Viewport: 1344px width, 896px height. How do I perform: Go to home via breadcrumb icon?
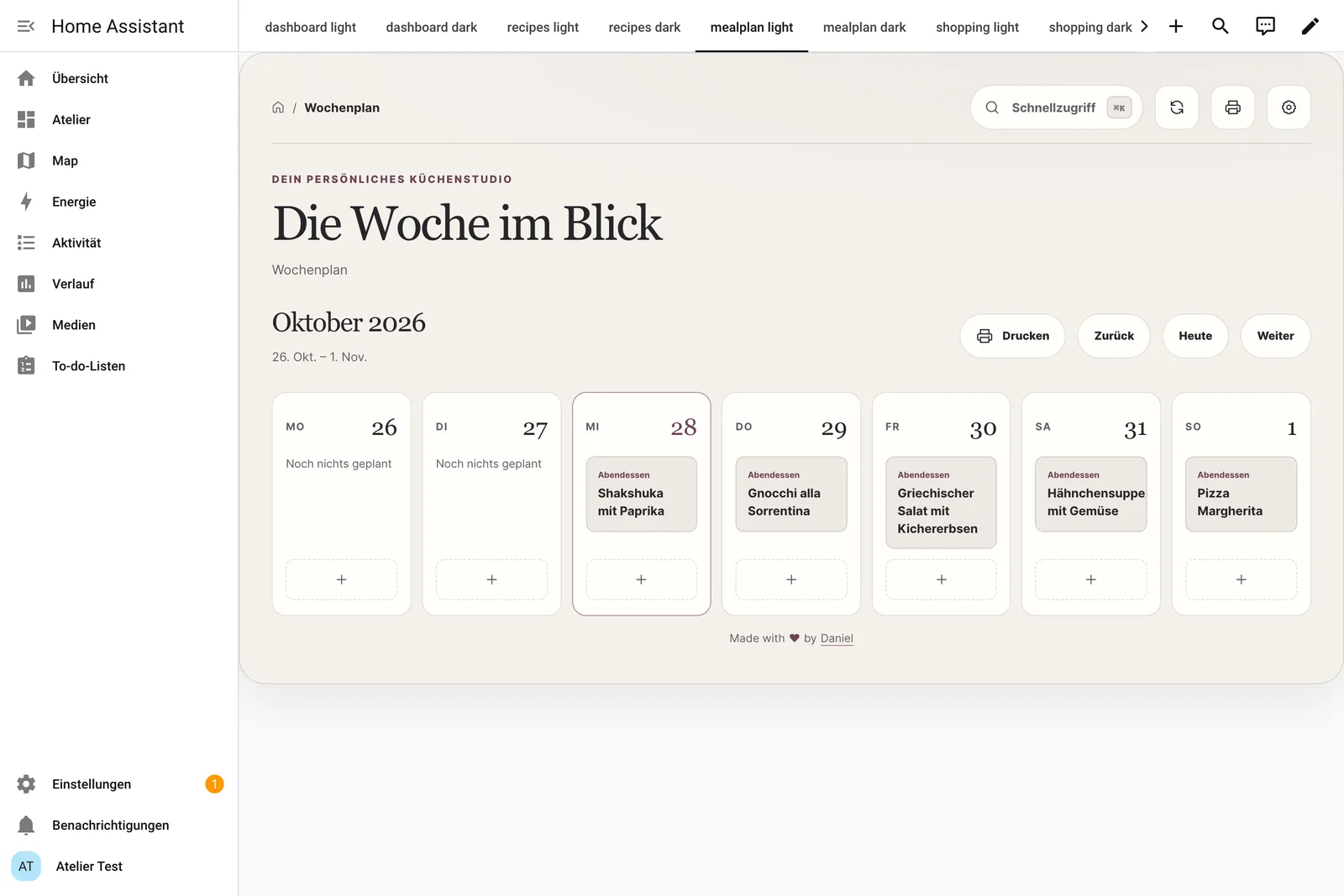278,107
